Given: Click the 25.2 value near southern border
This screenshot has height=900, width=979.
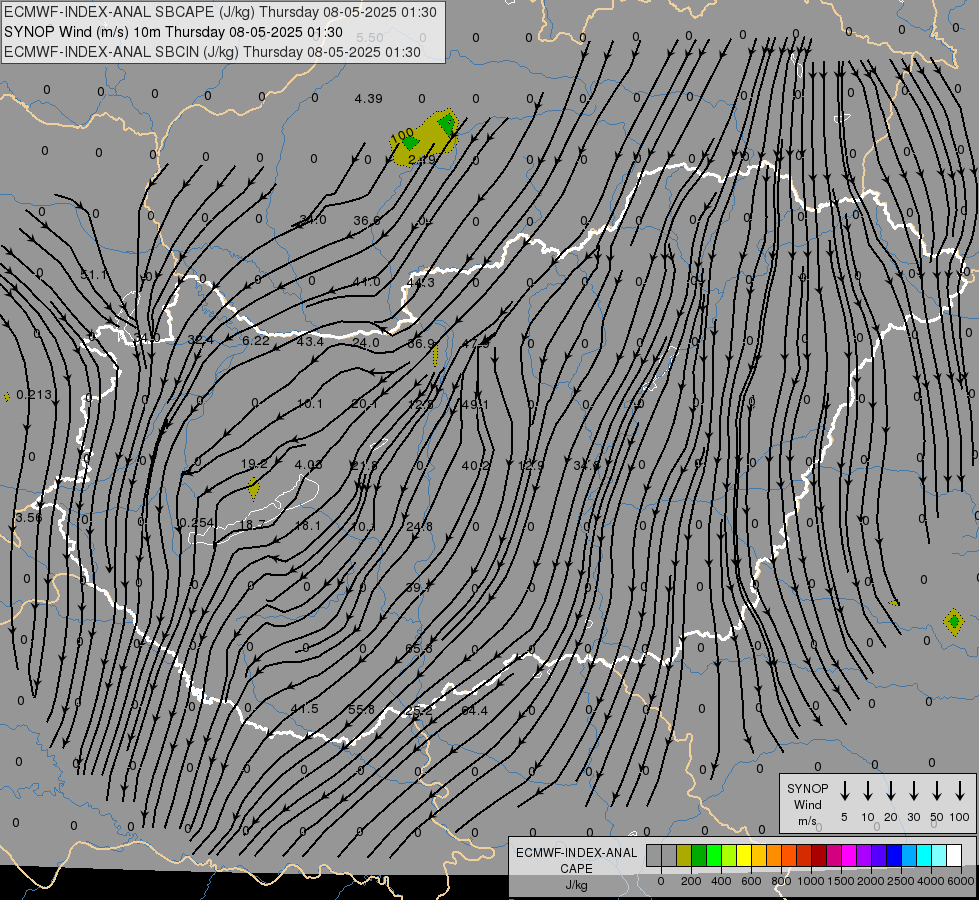Looking at the screenshot, I should pyautogui.click(x=418, y=711).
